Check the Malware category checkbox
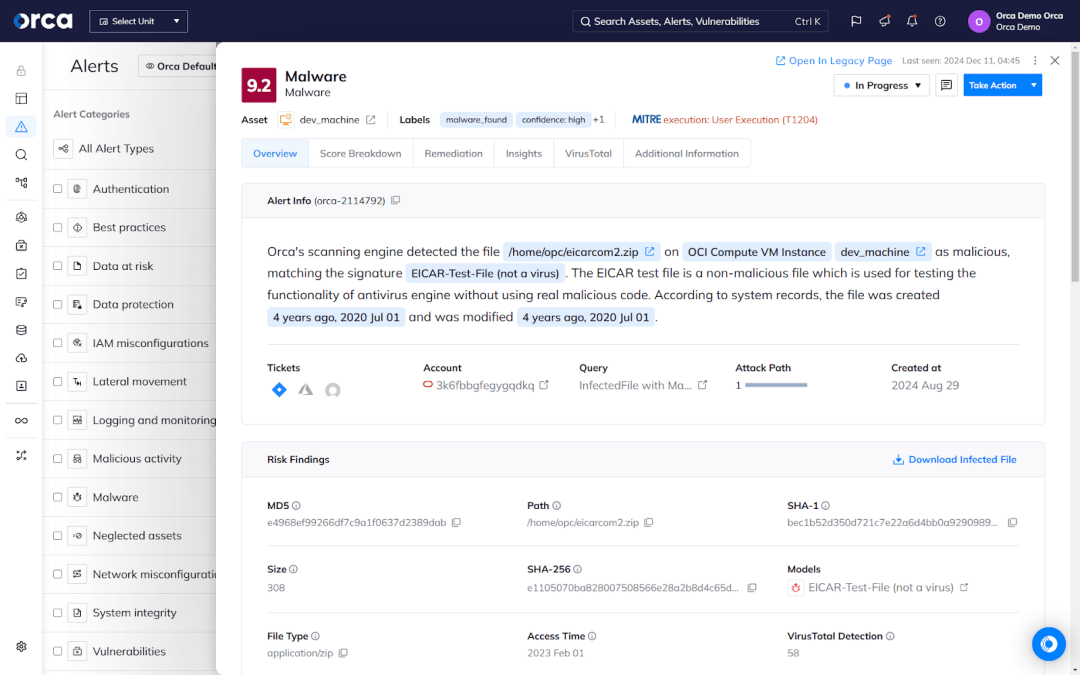This screenshot has height=675, width=1080. pyautogui.click(x=58, y=497)
